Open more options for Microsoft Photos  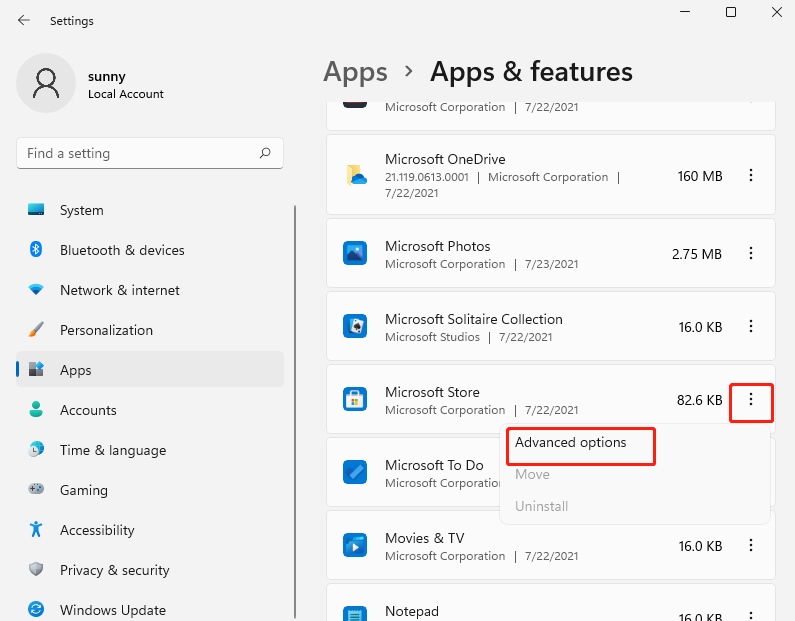[x=751, y=253]
